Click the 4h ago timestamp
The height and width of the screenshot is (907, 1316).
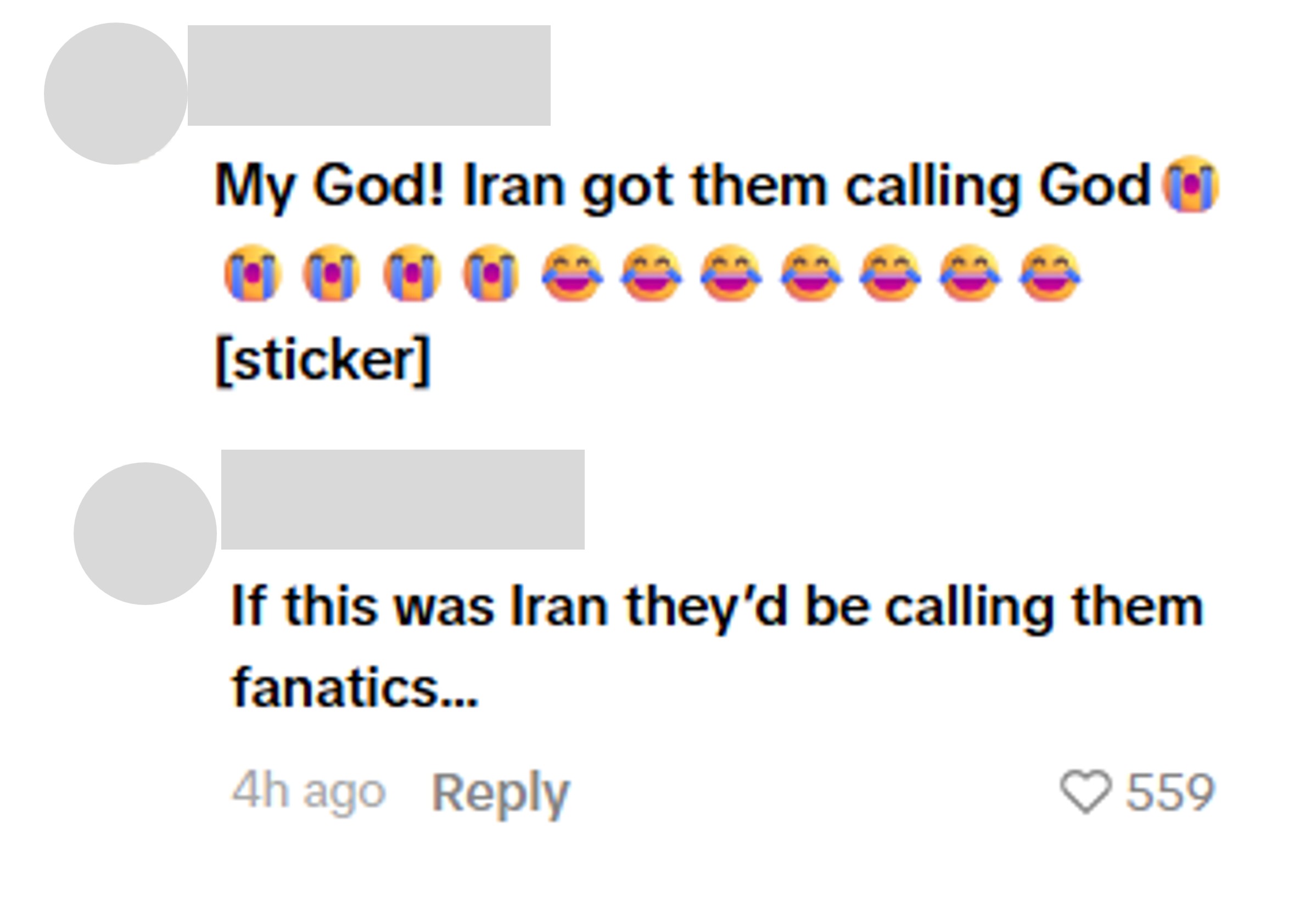click(309, 791)
